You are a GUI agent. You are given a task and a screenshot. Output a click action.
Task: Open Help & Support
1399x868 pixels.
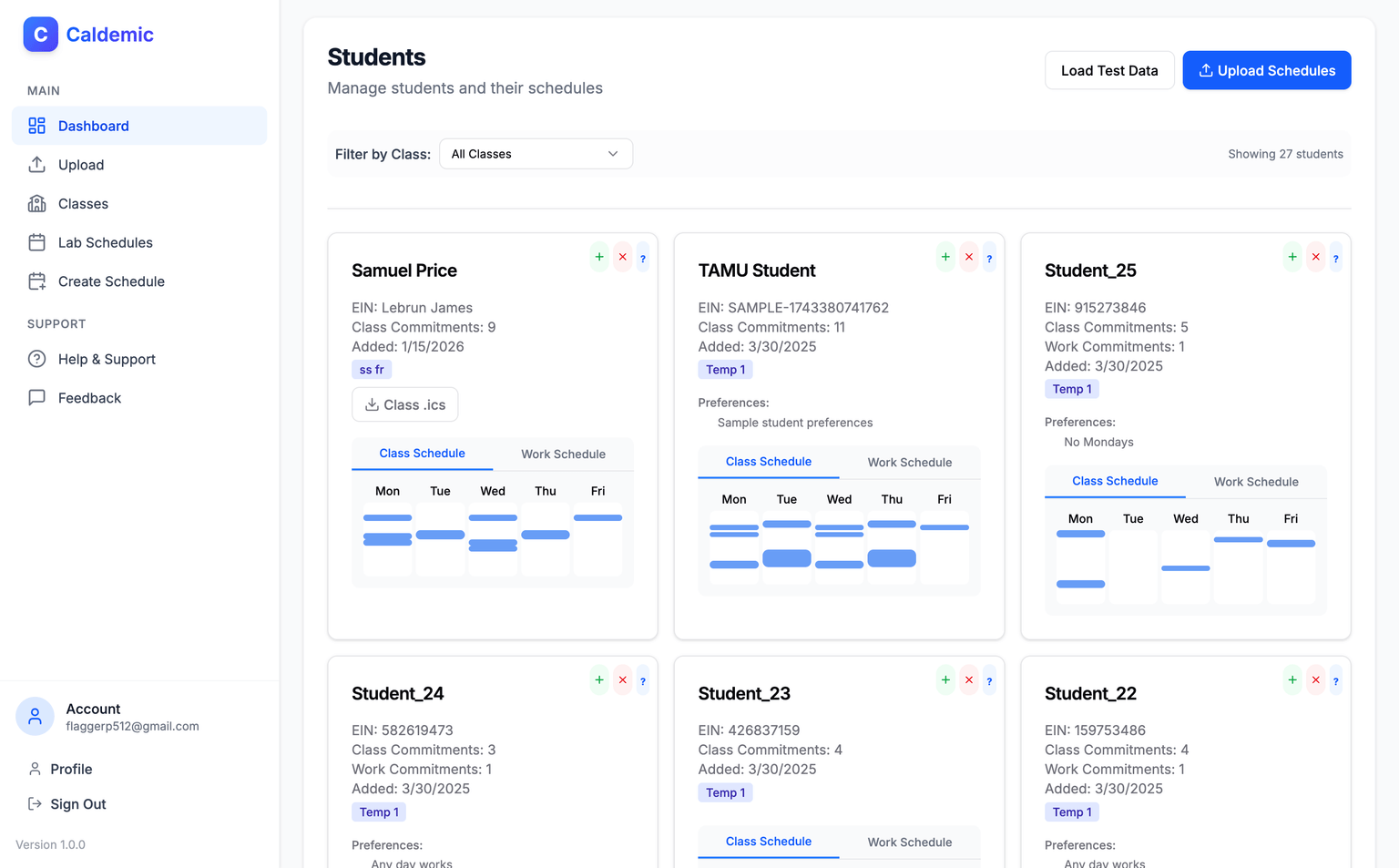click(x=139, y=359)
